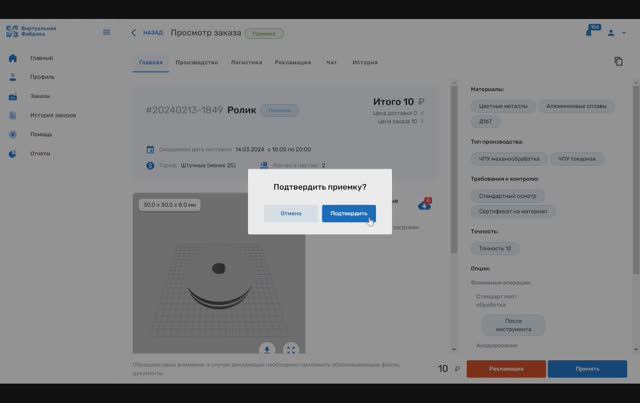Click the Стандартный осмотр chip
Screen dimensions: 640x403
(x=507, y=196)
